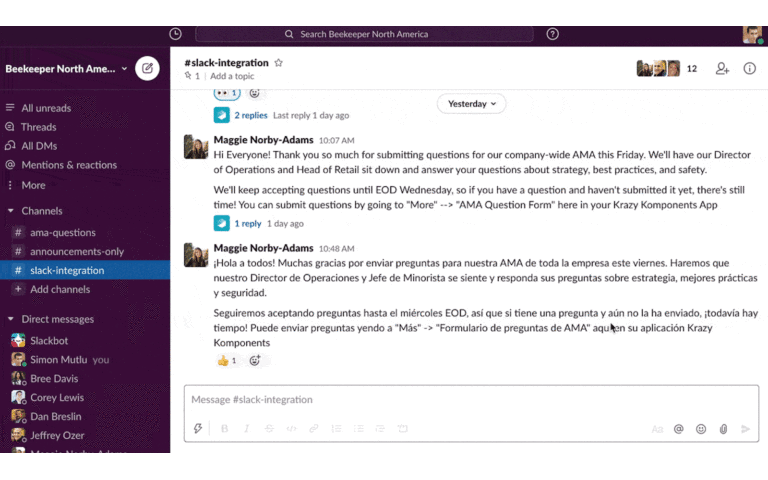Open the Yesterday date dropdown

click(471, 104)
